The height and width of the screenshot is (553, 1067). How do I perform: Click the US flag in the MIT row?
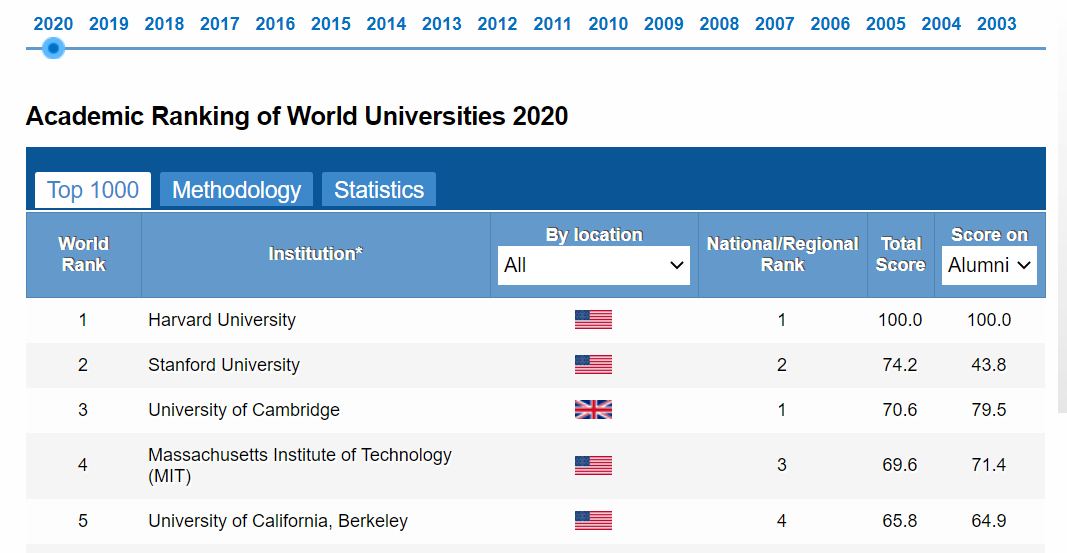click(x=593, y=465)
